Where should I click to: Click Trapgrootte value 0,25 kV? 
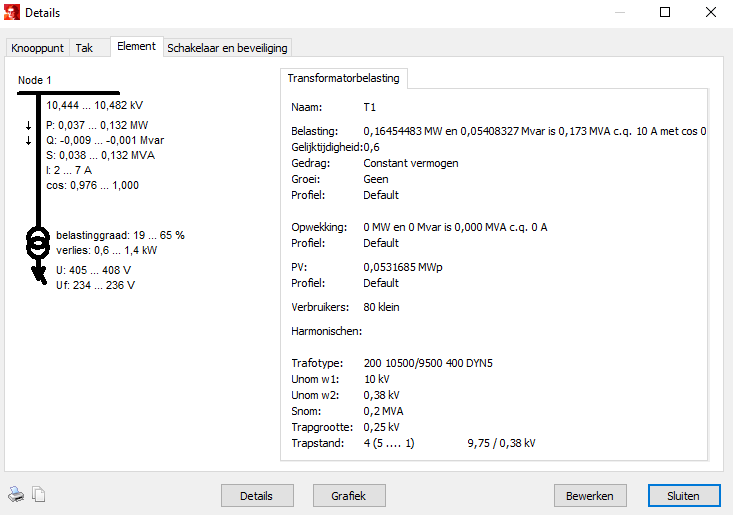click(381, 427)
